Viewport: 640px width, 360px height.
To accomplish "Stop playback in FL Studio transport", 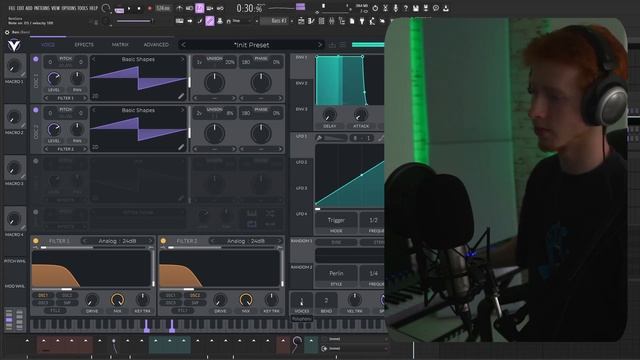I will tap(139, 8).
